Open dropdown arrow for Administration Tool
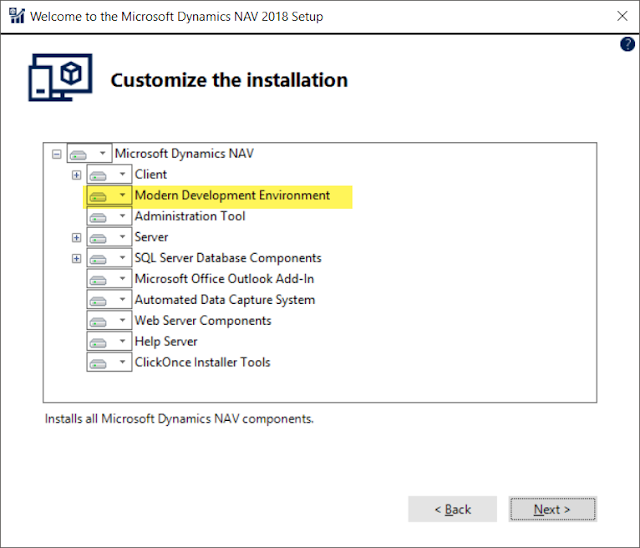Screen dimensions: 640x548 pos(122,215)
